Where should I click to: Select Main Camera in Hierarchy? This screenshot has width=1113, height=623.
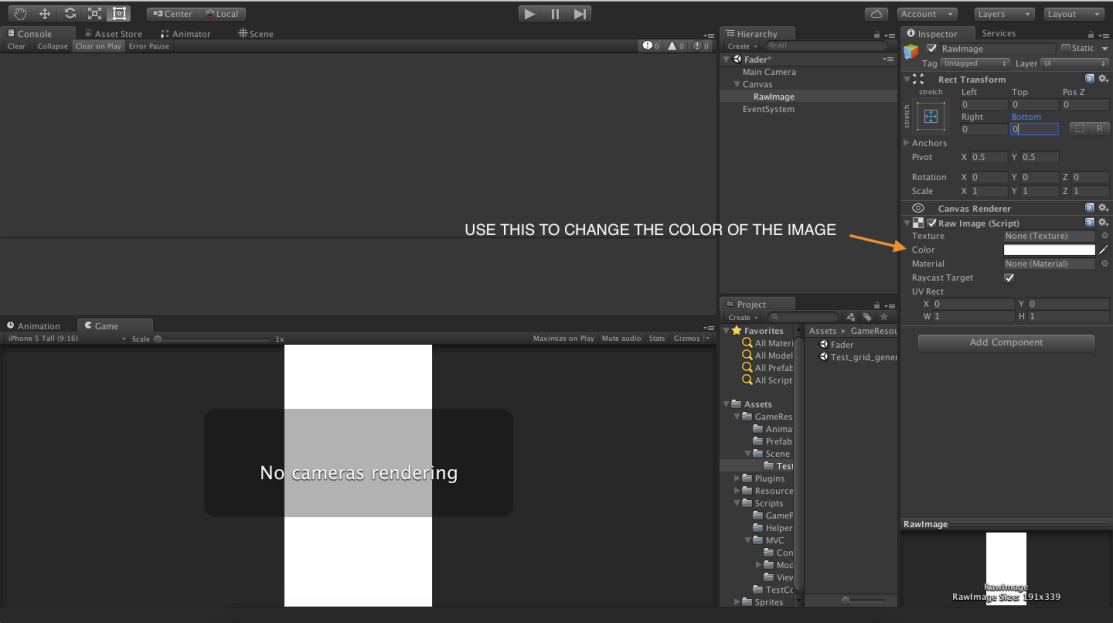[x=769, y=72]
